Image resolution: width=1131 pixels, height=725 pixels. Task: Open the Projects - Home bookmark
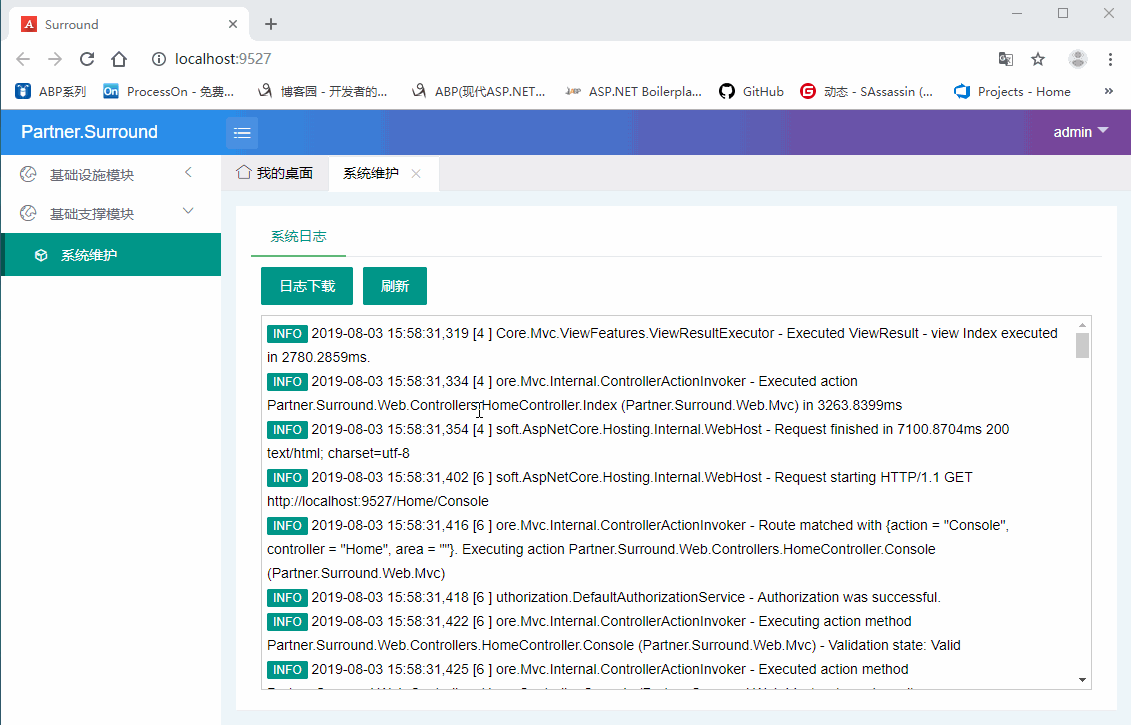1012,92
